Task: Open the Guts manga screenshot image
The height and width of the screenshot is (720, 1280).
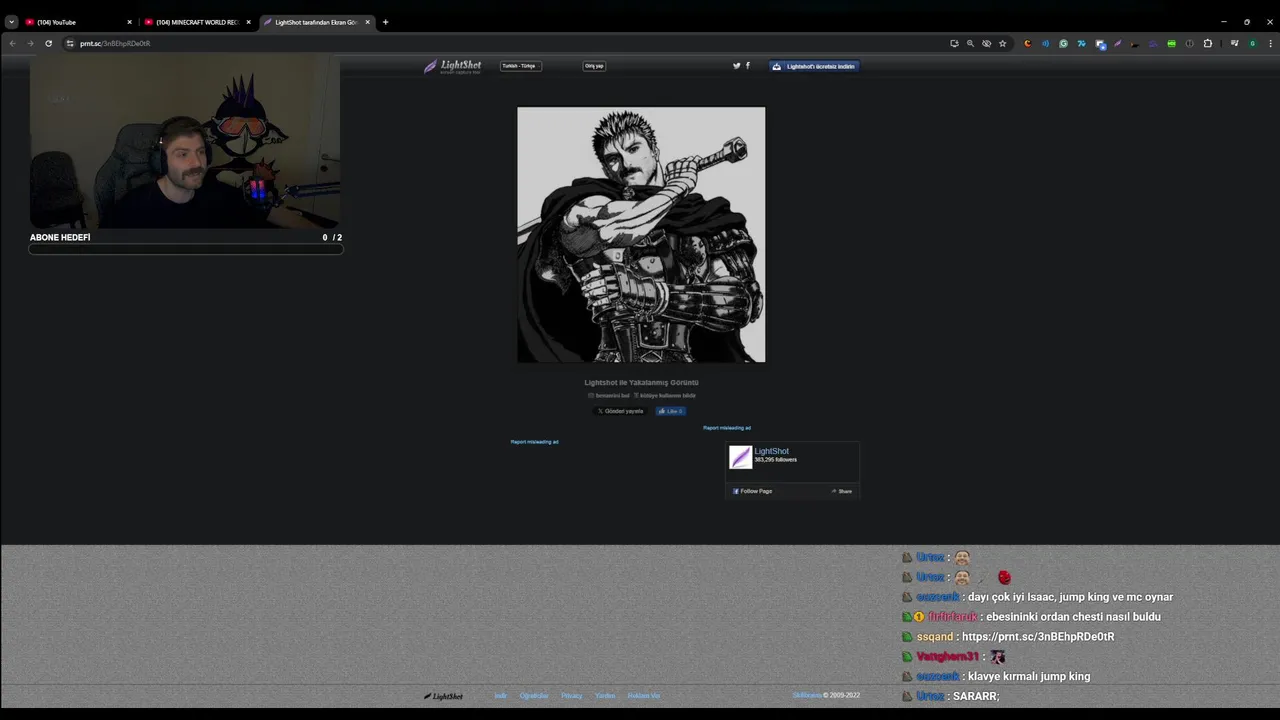Action: point(641,235)
